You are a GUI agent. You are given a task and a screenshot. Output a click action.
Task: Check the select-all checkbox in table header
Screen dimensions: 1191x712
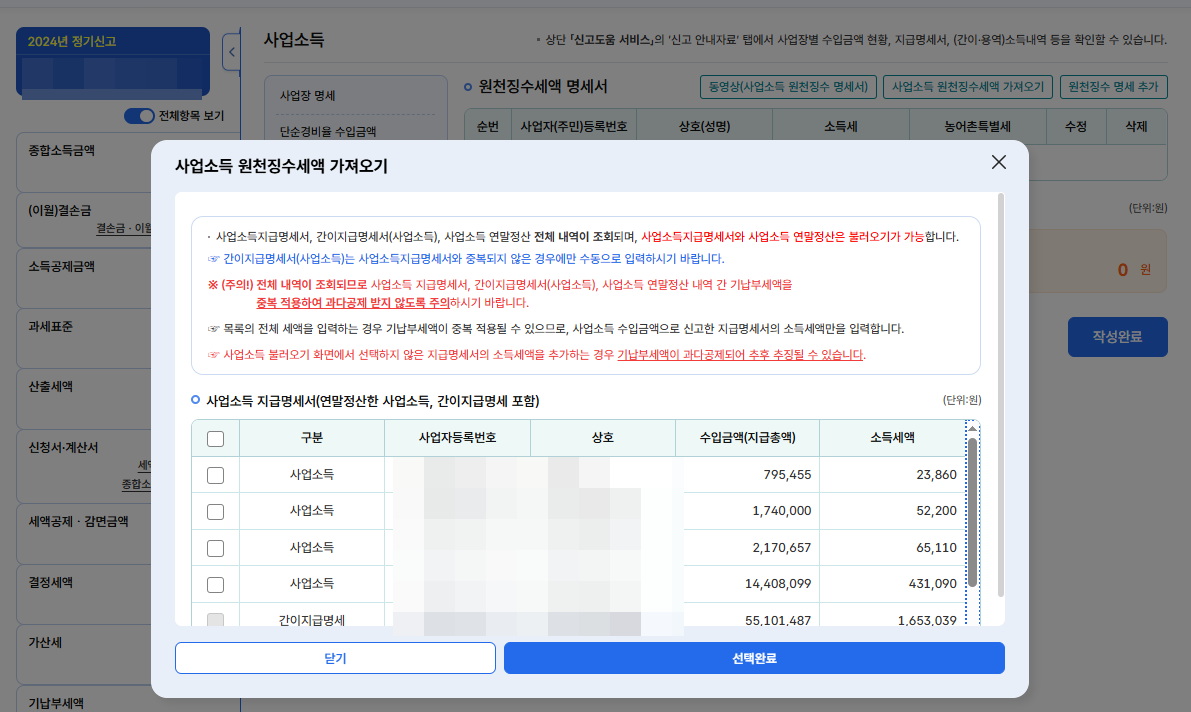(x=216, y=438)
